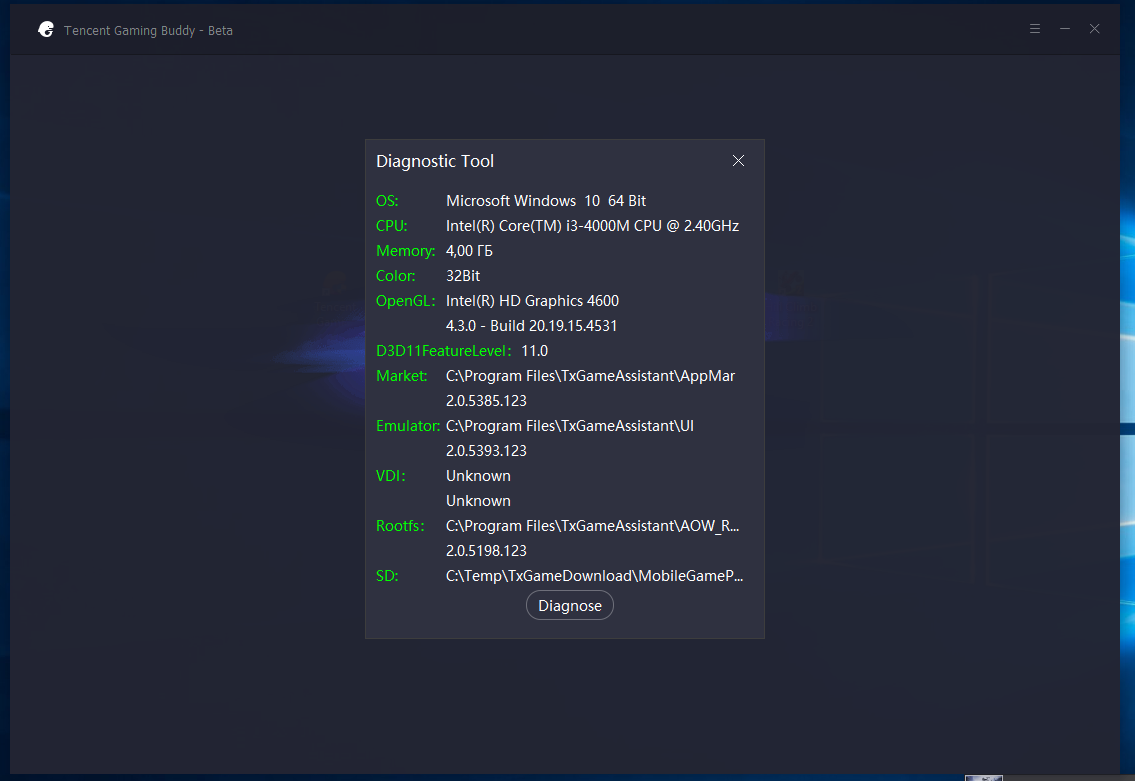Image resolution: width=1135 pixels, height=781 pixels.
Task: Click the 'Diagnostic Tool' dialog title
Action: (x=435, y=161)
